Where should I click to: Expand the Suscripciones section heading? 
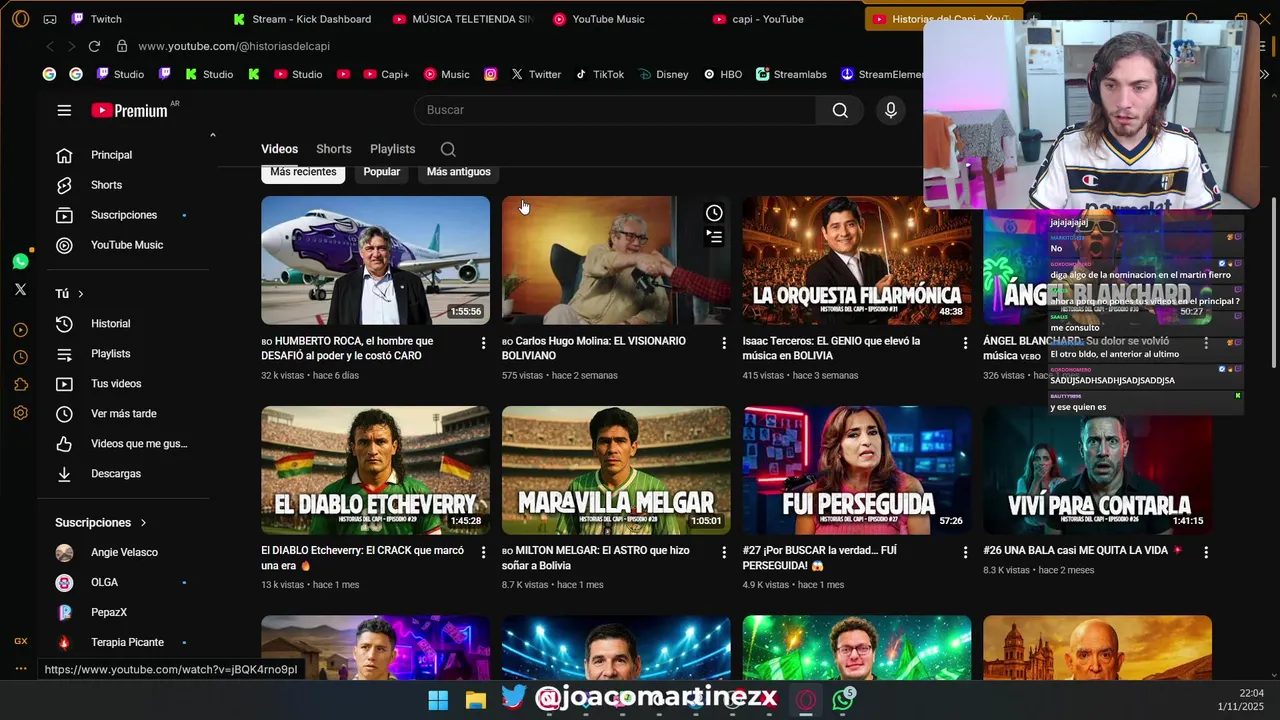coord(101,523)
